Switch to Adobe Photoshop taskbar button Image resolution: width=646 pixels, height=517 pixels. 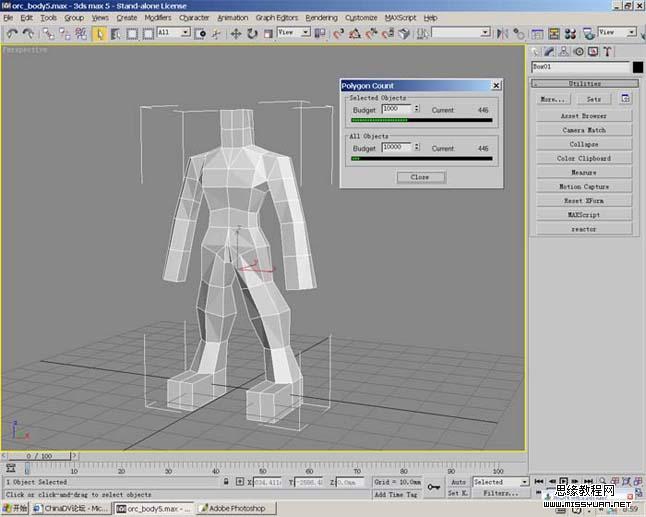point(235,508)
